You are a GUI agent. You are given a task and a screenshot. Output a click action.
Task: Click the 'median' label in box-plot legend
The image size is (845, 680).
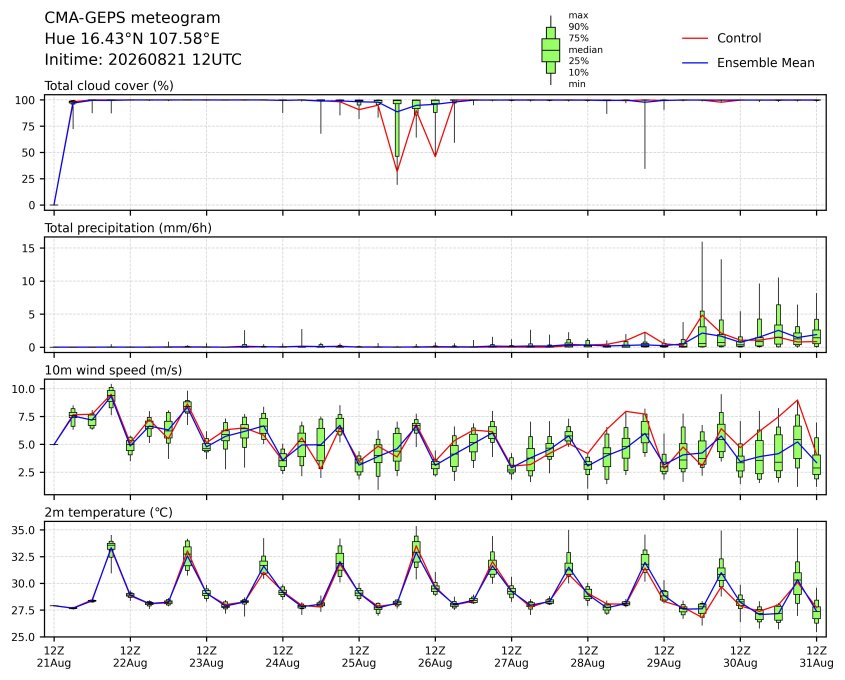585,50
